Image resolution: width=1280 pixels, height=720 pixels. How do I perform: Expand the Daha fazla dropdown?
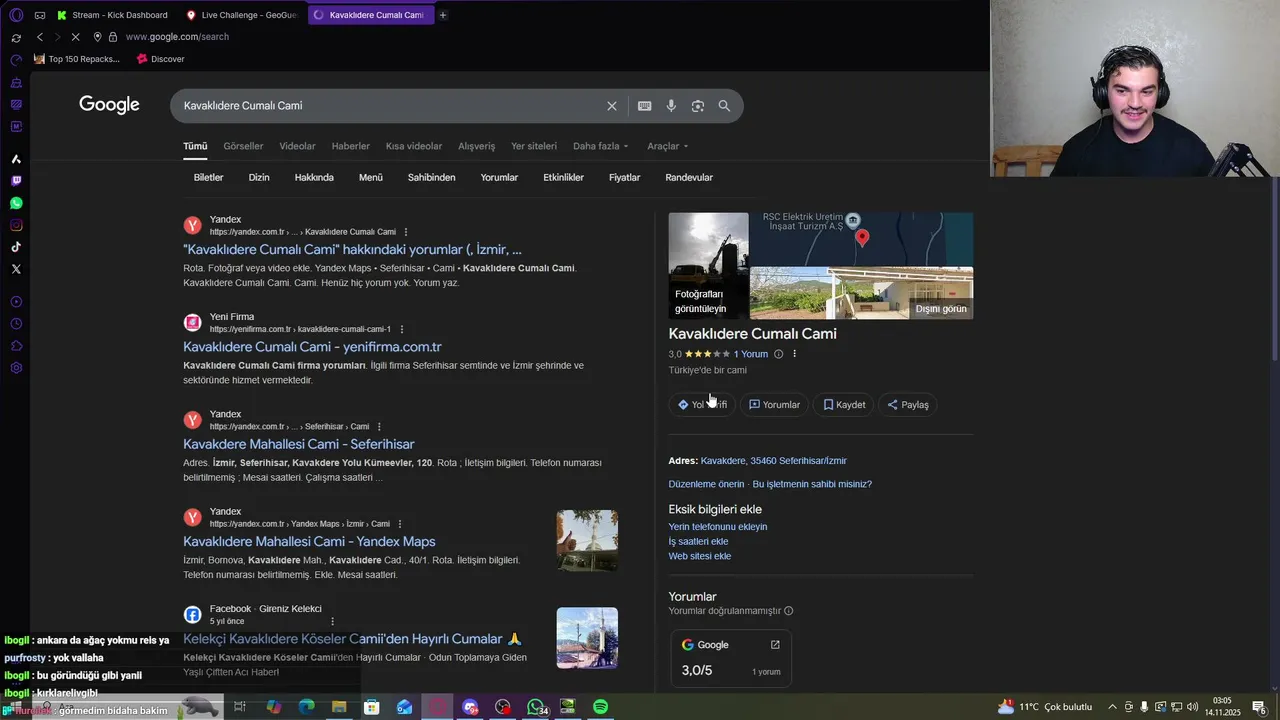pos(600,146)
